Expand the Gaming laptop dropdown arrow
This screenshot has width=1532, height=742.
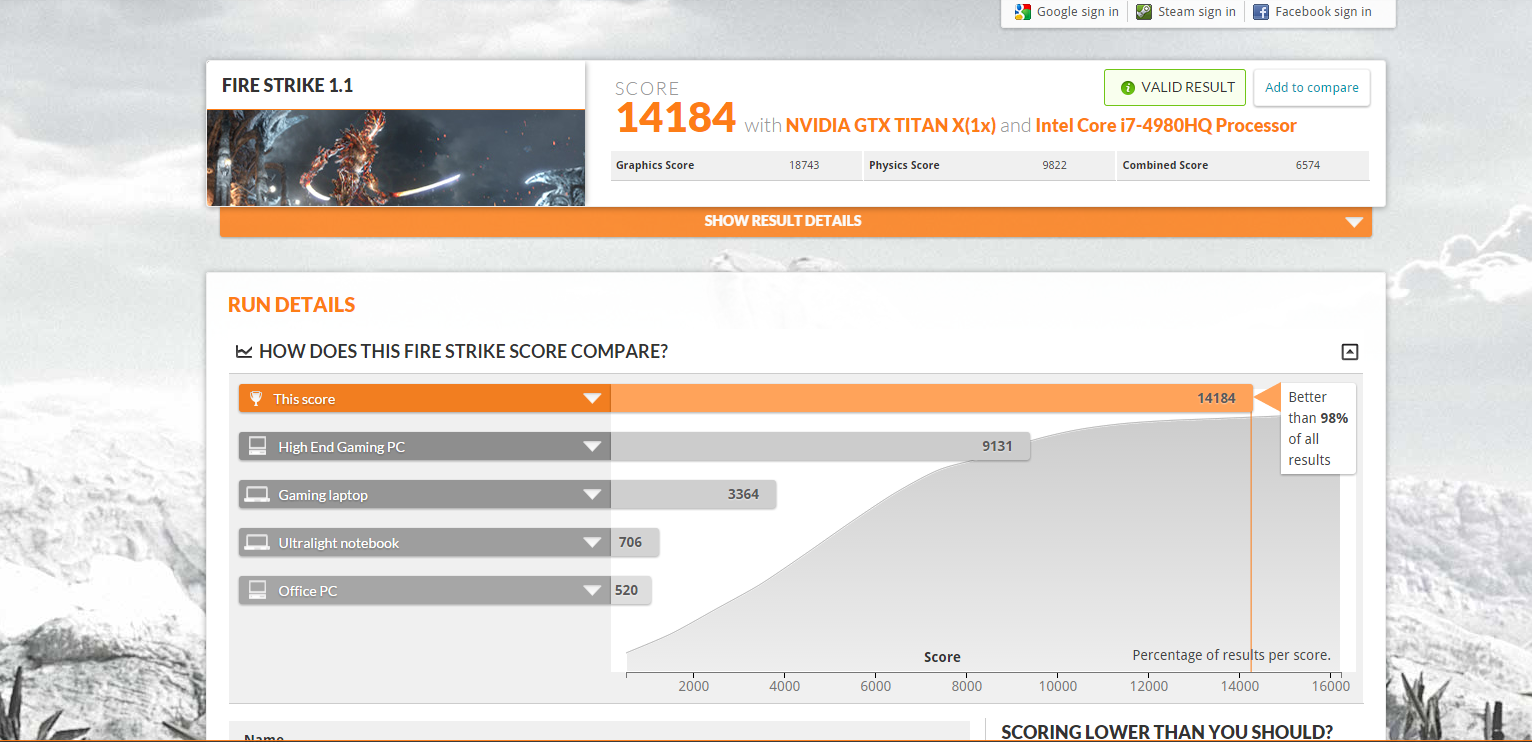592,494
